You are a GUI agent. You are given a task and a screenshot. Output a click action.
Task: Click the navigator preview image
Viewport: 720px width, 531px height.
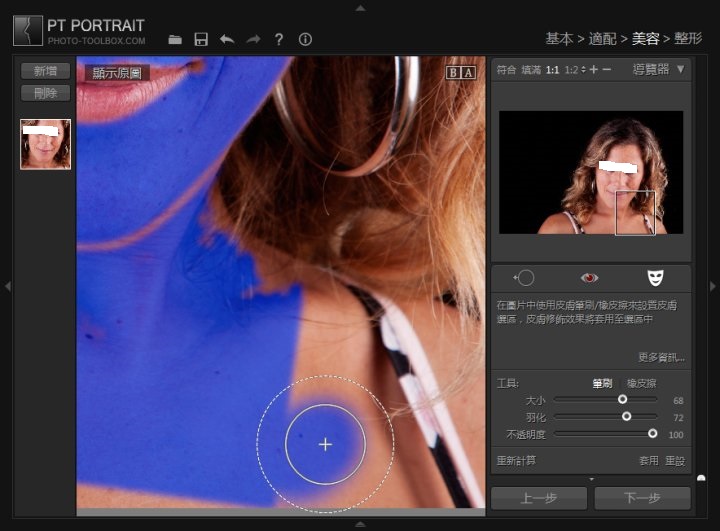click(x=591, y=172)
